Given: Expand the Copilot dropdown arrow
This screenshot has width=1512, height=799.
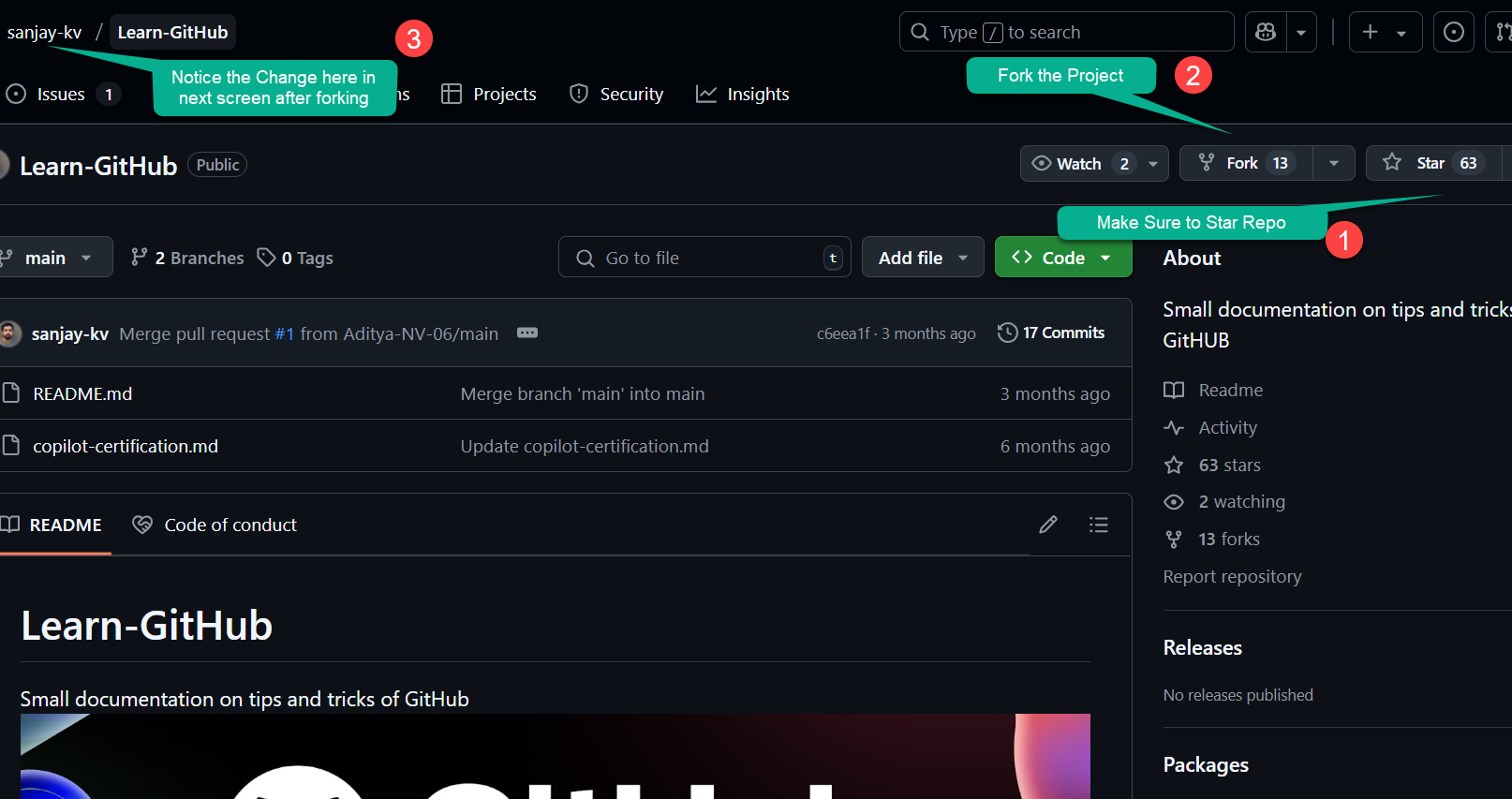Looking at the screenshot, I should click(1301, 32).
